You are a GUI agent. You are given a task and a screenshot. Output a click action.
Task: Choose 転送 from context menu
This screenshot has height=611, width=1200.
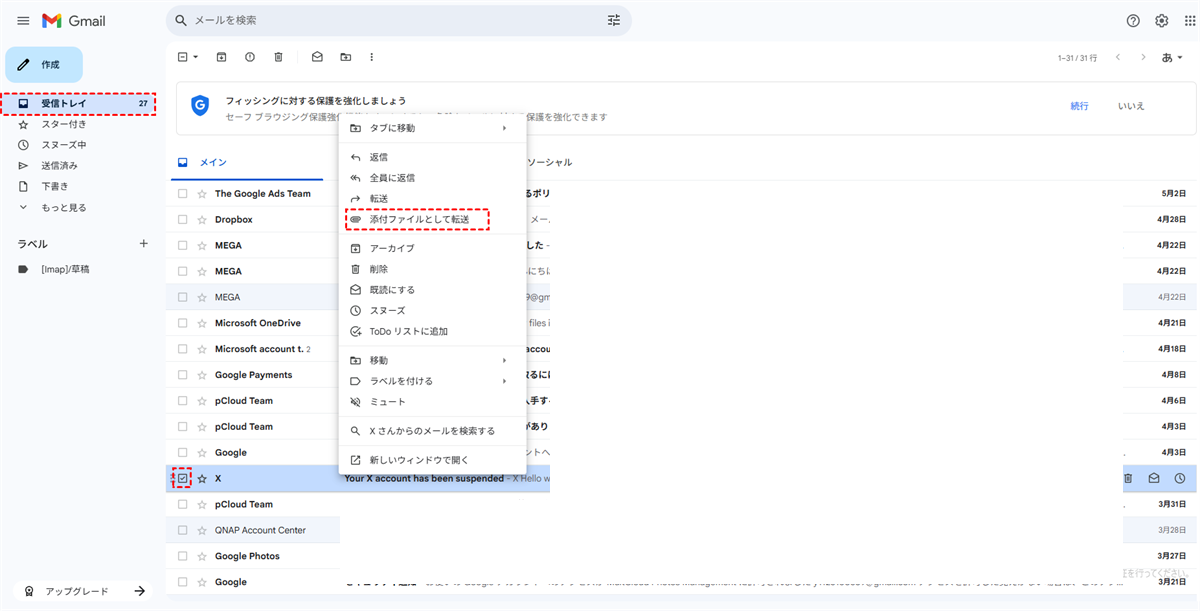432,198
